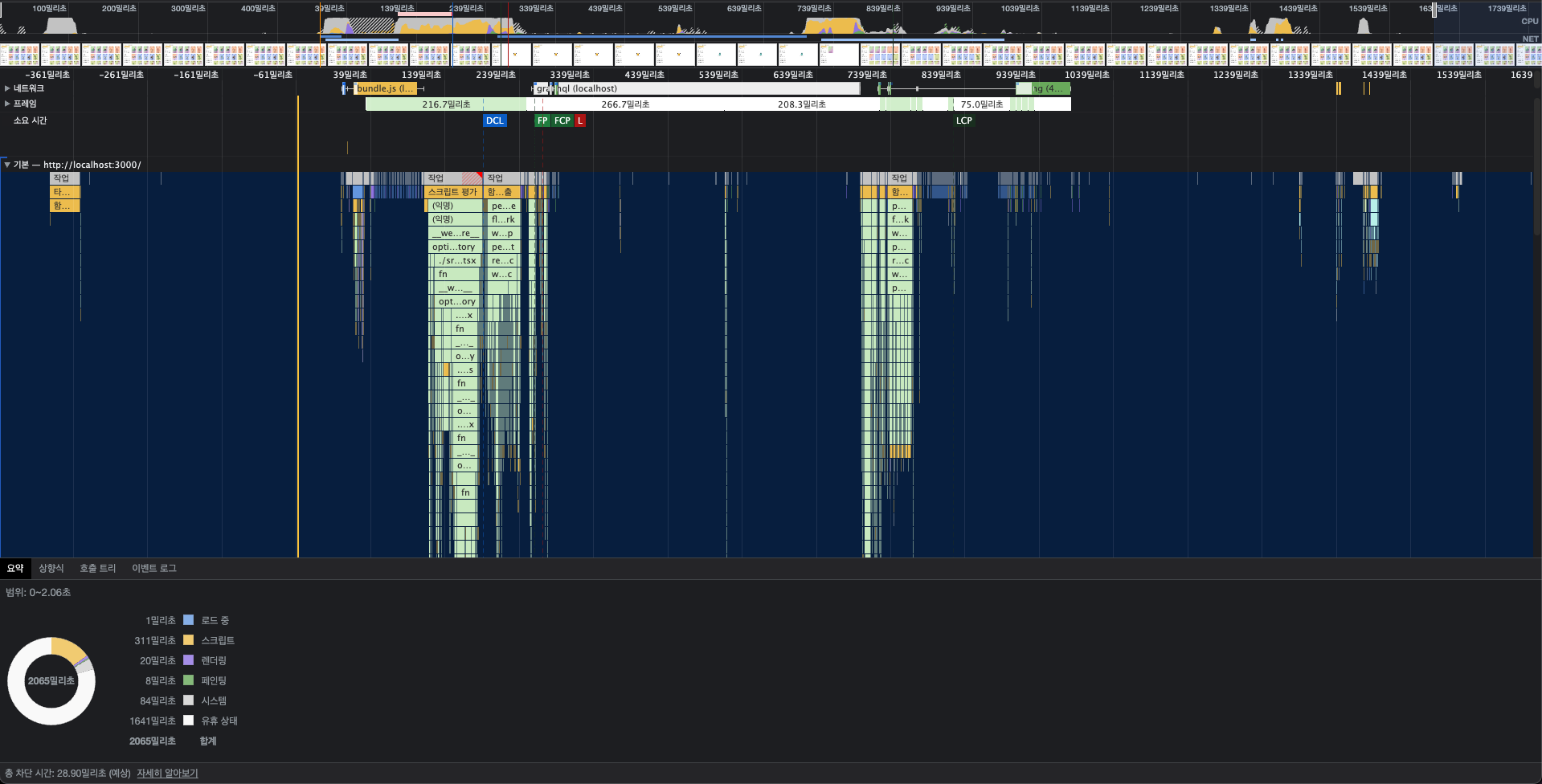Click the yellow 스크립트 legend swatch
The height and width of the screenshot is (784, 1542).
[x=189, y=640]
